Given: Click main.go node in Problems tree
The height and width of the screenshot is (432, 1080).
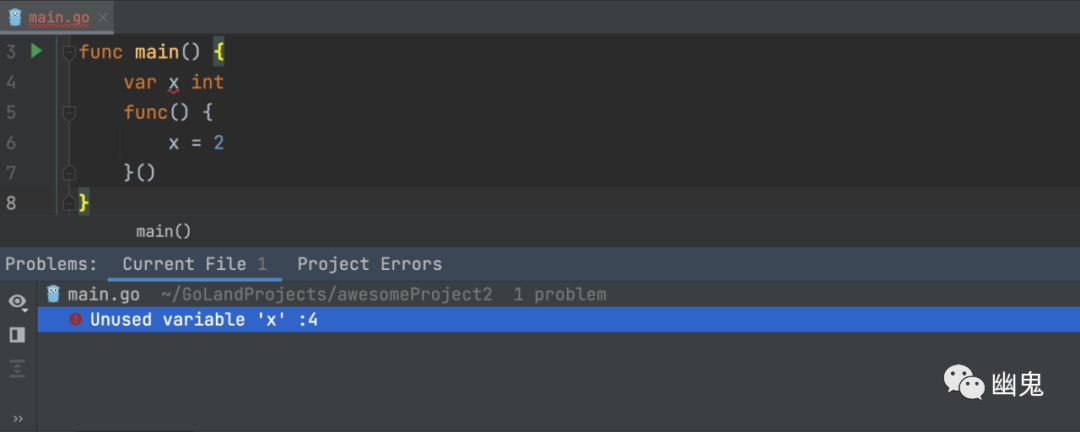Looking at the screenshot, I should click(x=103, y=294).
